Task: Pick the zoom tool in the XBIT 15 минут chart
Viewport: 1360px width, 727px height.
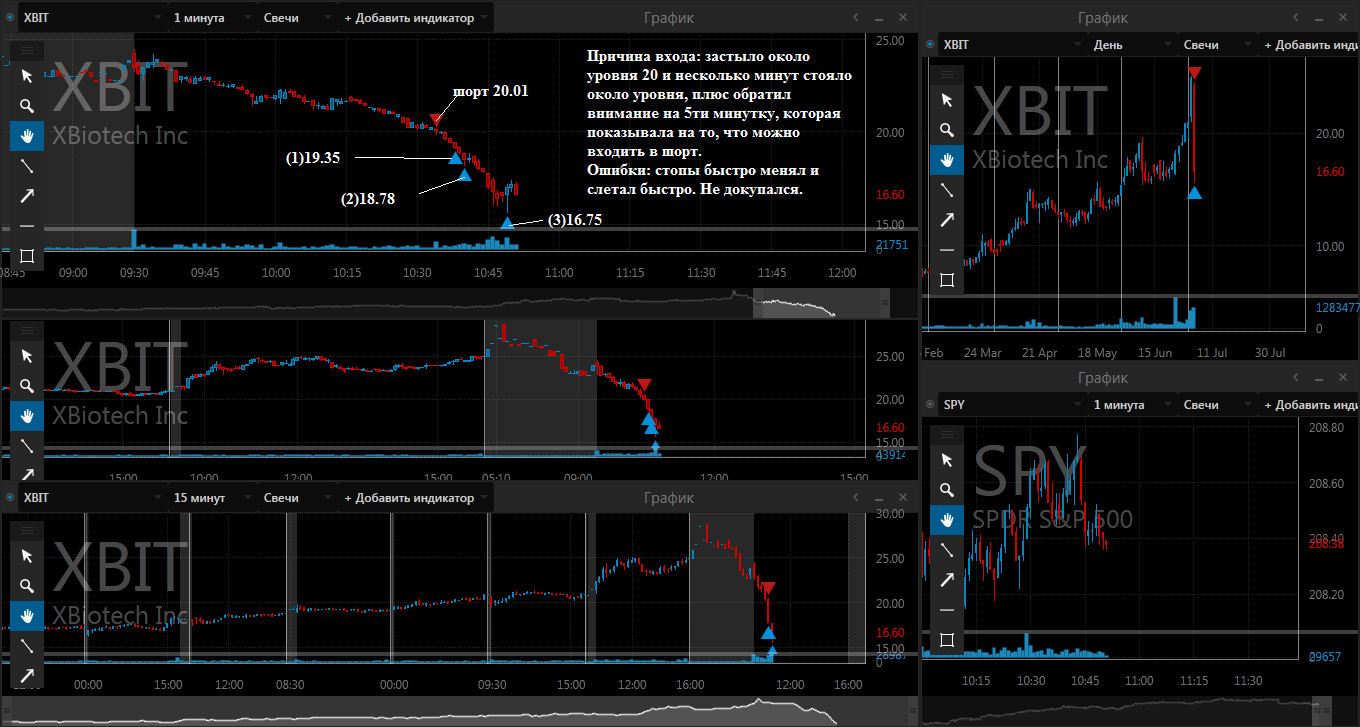Action: 27,586
